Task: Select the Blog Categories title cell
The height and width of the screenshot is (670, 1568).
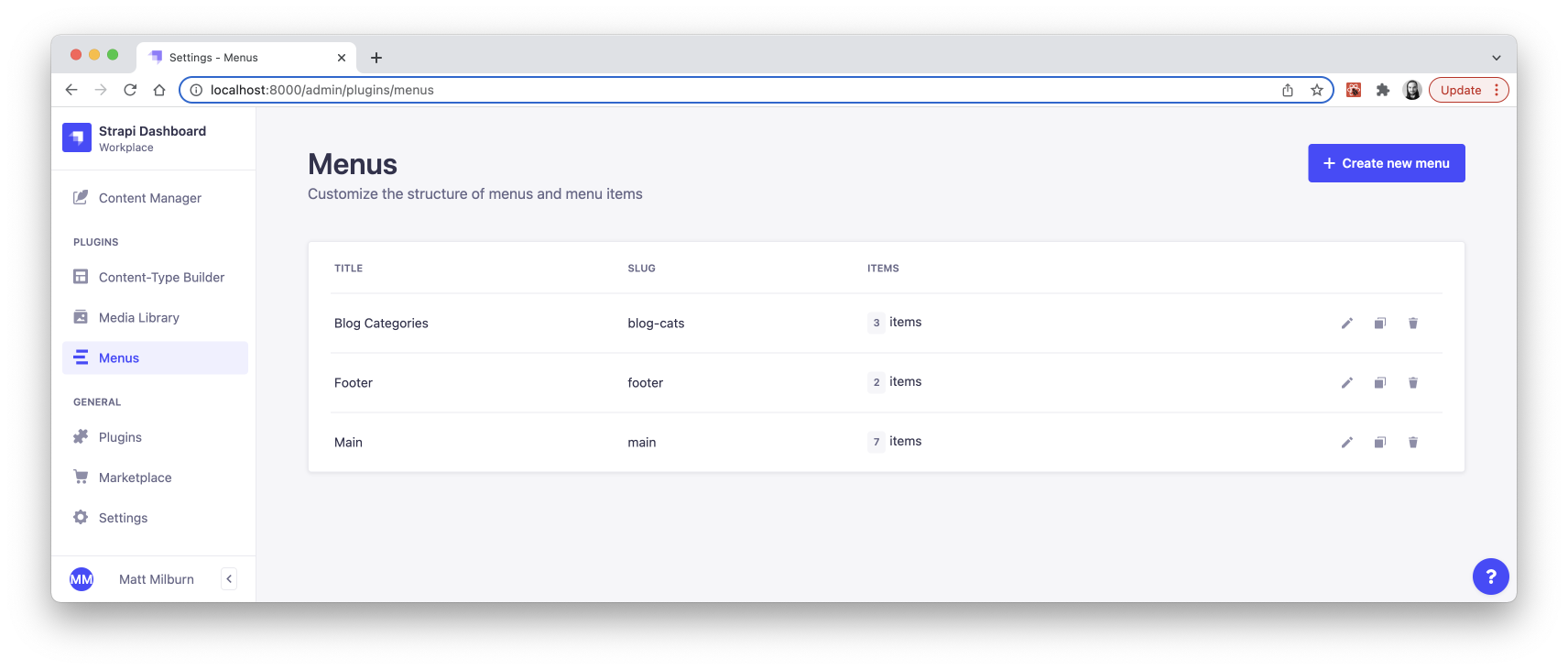Action: [x=381, y=324]
